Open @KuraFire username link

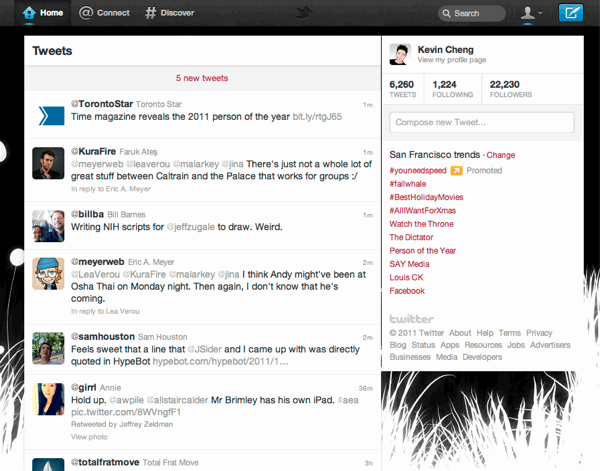click(93, 152)
